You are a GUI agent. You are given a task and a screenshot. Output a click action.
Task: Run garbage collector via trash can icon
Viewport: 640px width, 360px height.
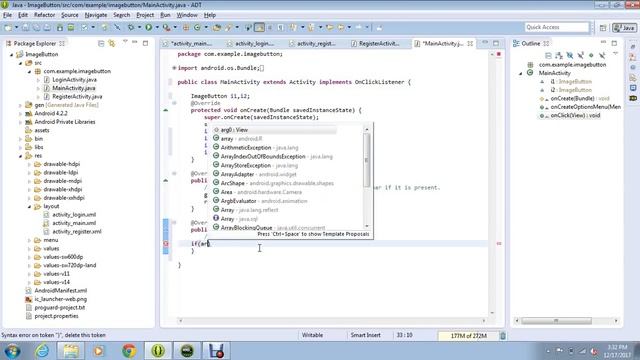[503, 336]
